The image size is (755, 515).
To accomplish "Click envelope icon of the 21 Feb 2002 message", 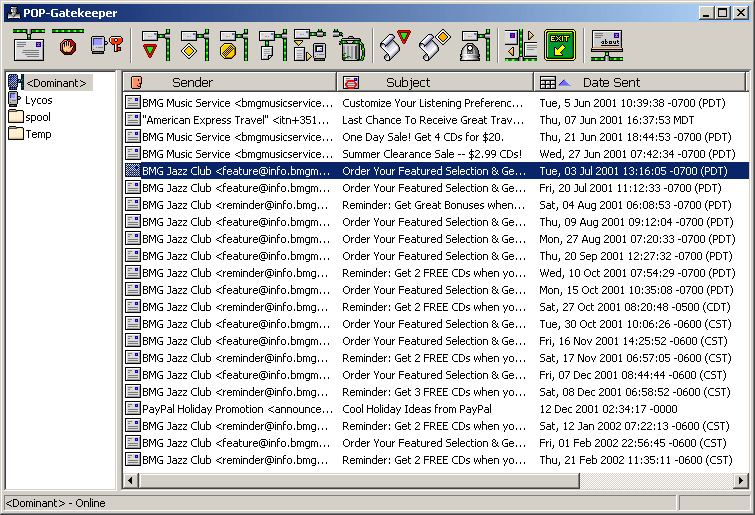I will pyautogui.click(x=132, y=460).
